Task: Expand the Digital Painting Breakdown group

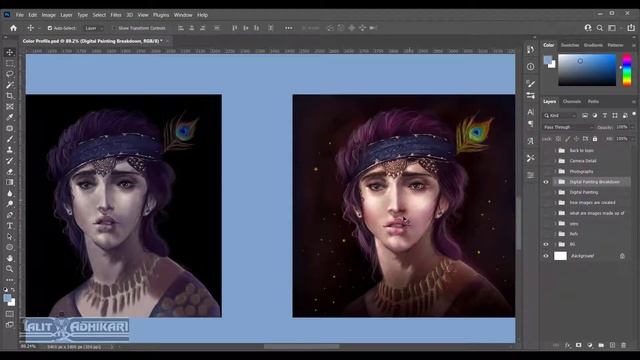Action: click(x=555, y=182)
